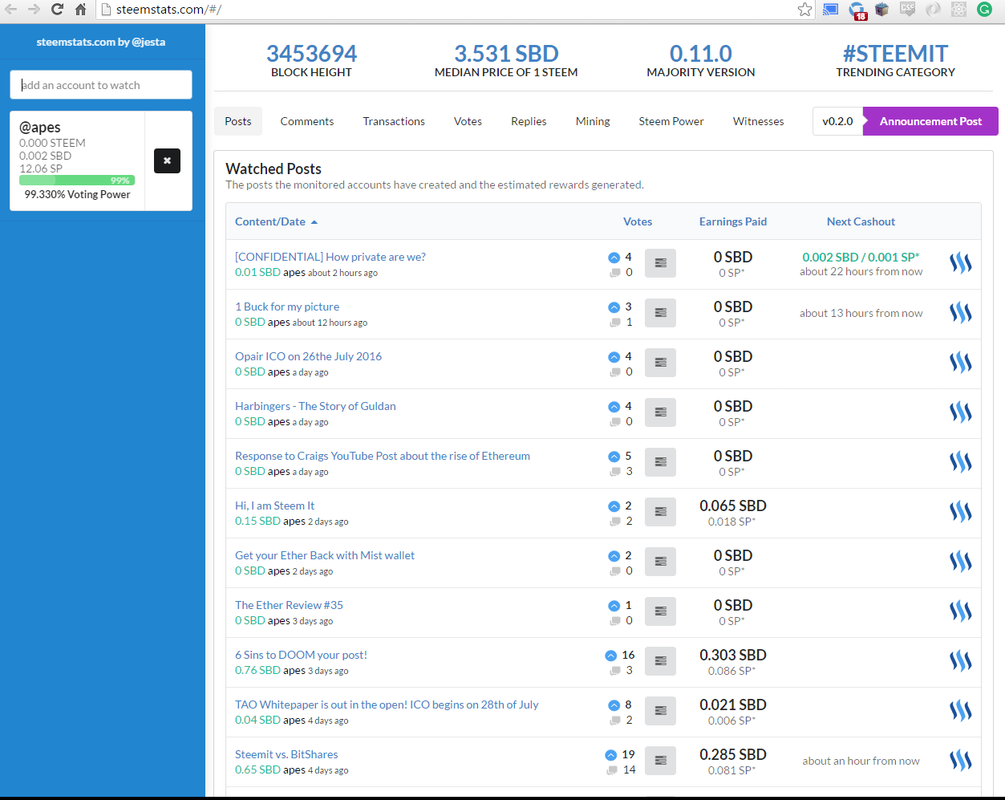Open 'TAO Whitepaper is out in the open' link
The width and height of the screenshot is (1005, 800).
click(x=386, y=705)
